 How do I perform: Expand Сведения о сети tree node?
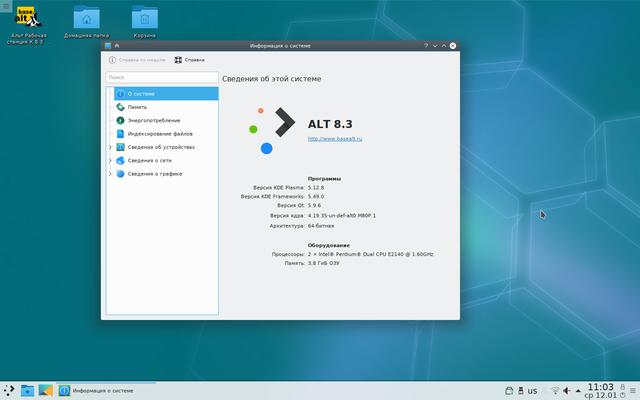[x=110, y=160]
